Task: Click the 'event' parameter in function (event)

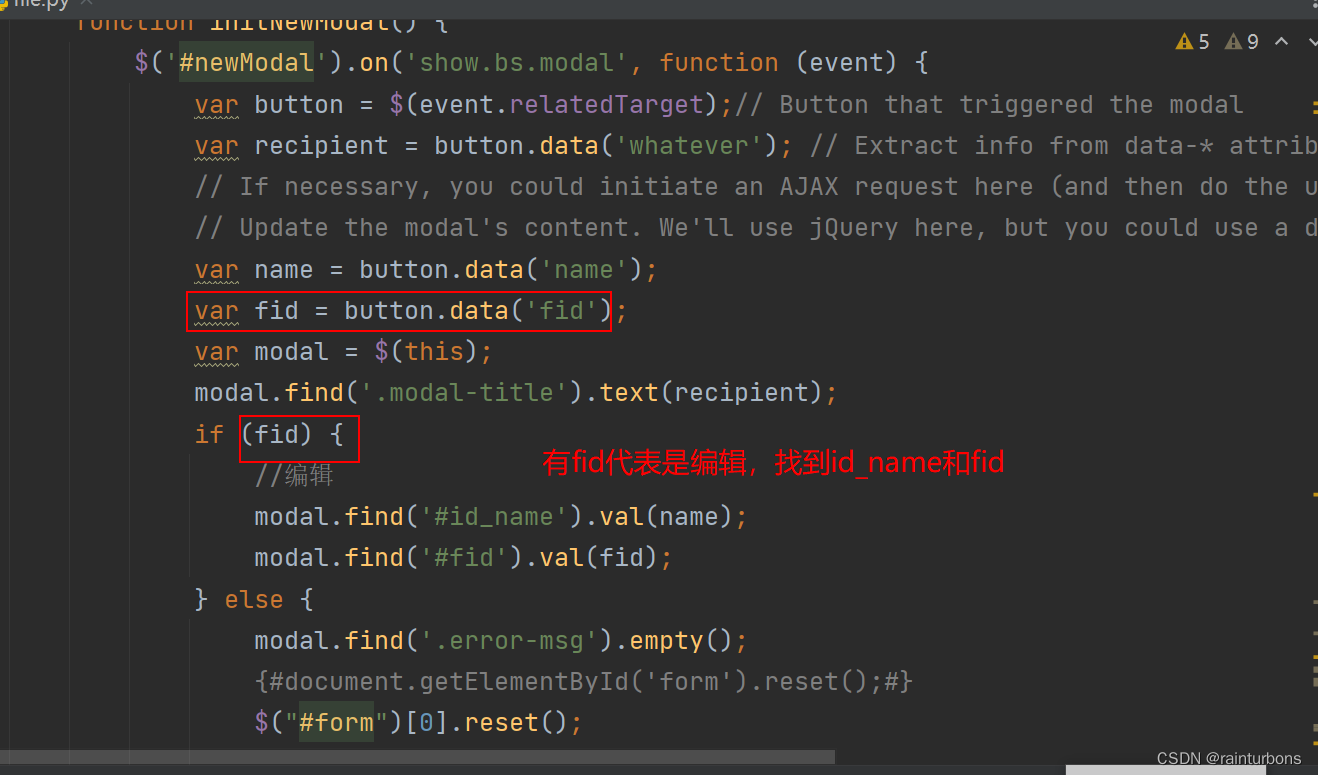Action: 847,63
